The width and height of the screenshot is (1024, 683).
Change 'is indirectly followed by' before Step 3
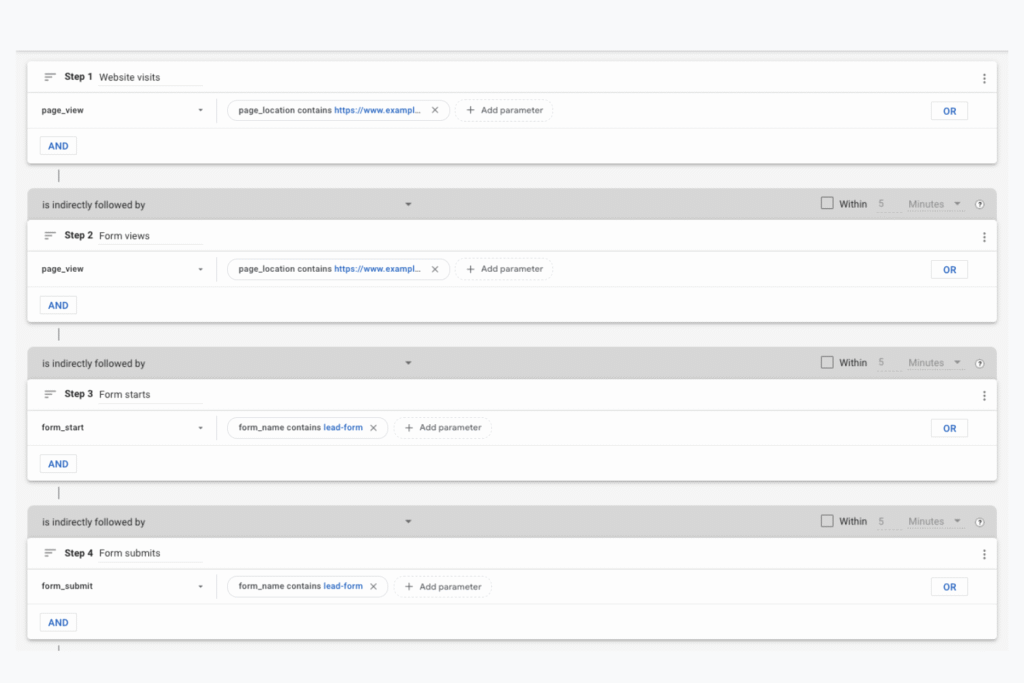coord(227,363)
